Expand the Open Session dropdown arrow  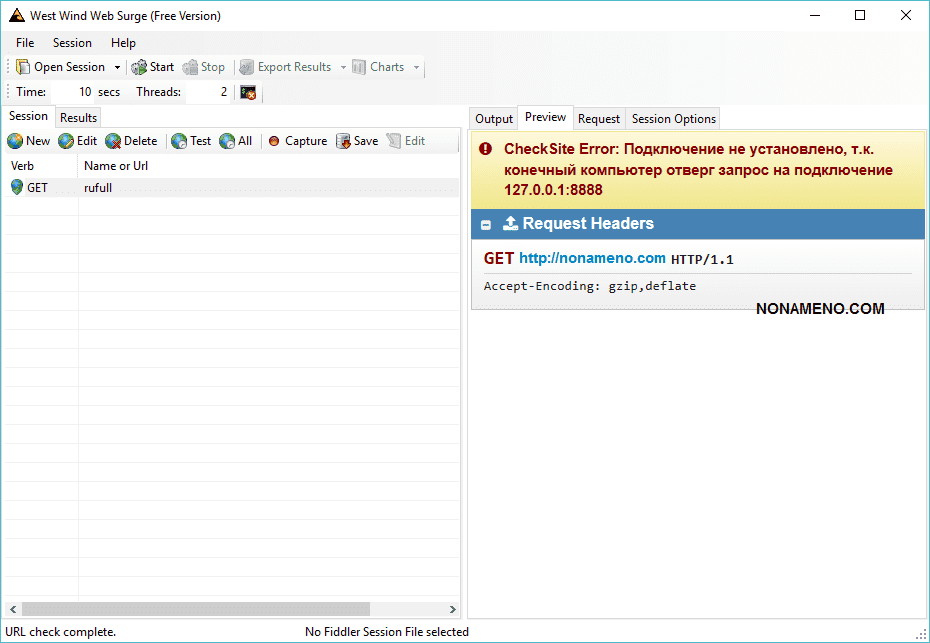[117, 68]
